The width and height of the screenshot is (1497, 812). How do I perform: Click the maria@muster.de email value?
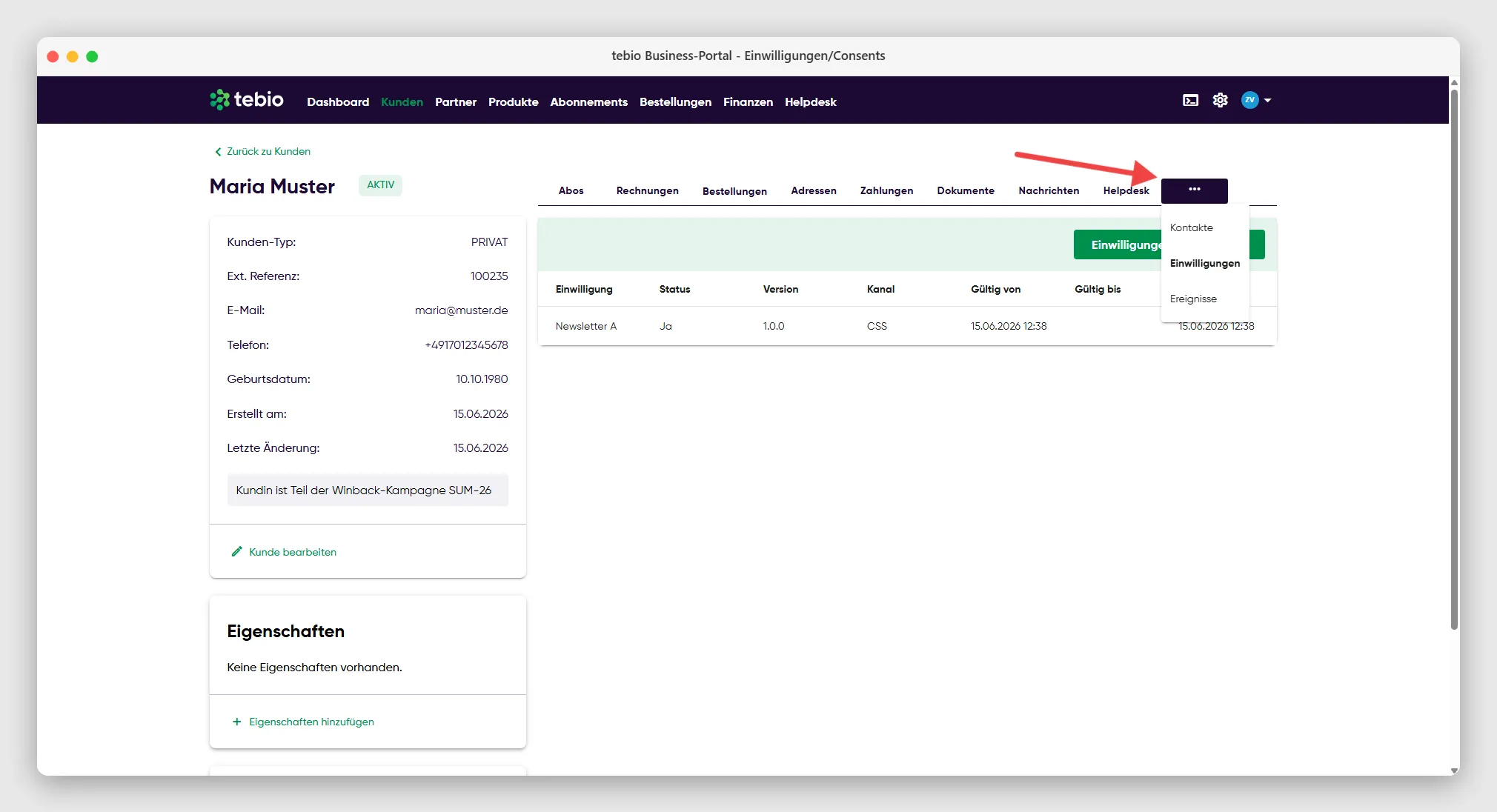point(461,310)
